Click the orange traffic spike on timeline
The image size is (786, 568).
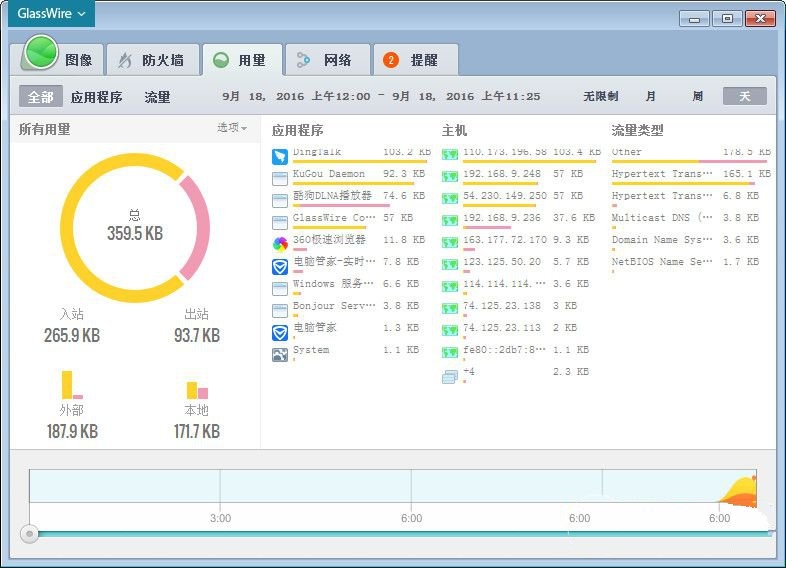[x=739, y=491]
